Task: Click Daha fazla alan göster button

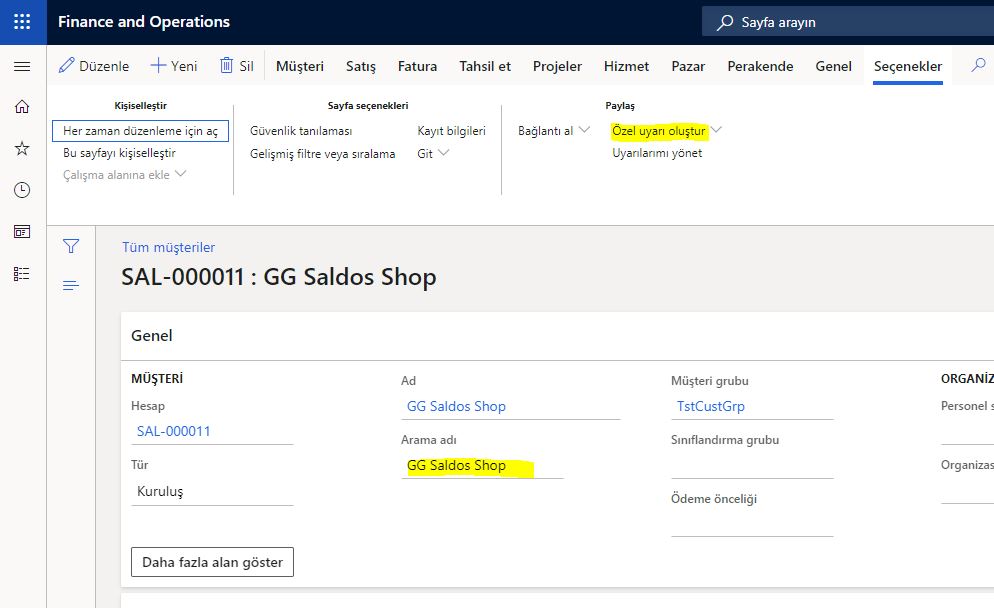Action: click(212, 562)
